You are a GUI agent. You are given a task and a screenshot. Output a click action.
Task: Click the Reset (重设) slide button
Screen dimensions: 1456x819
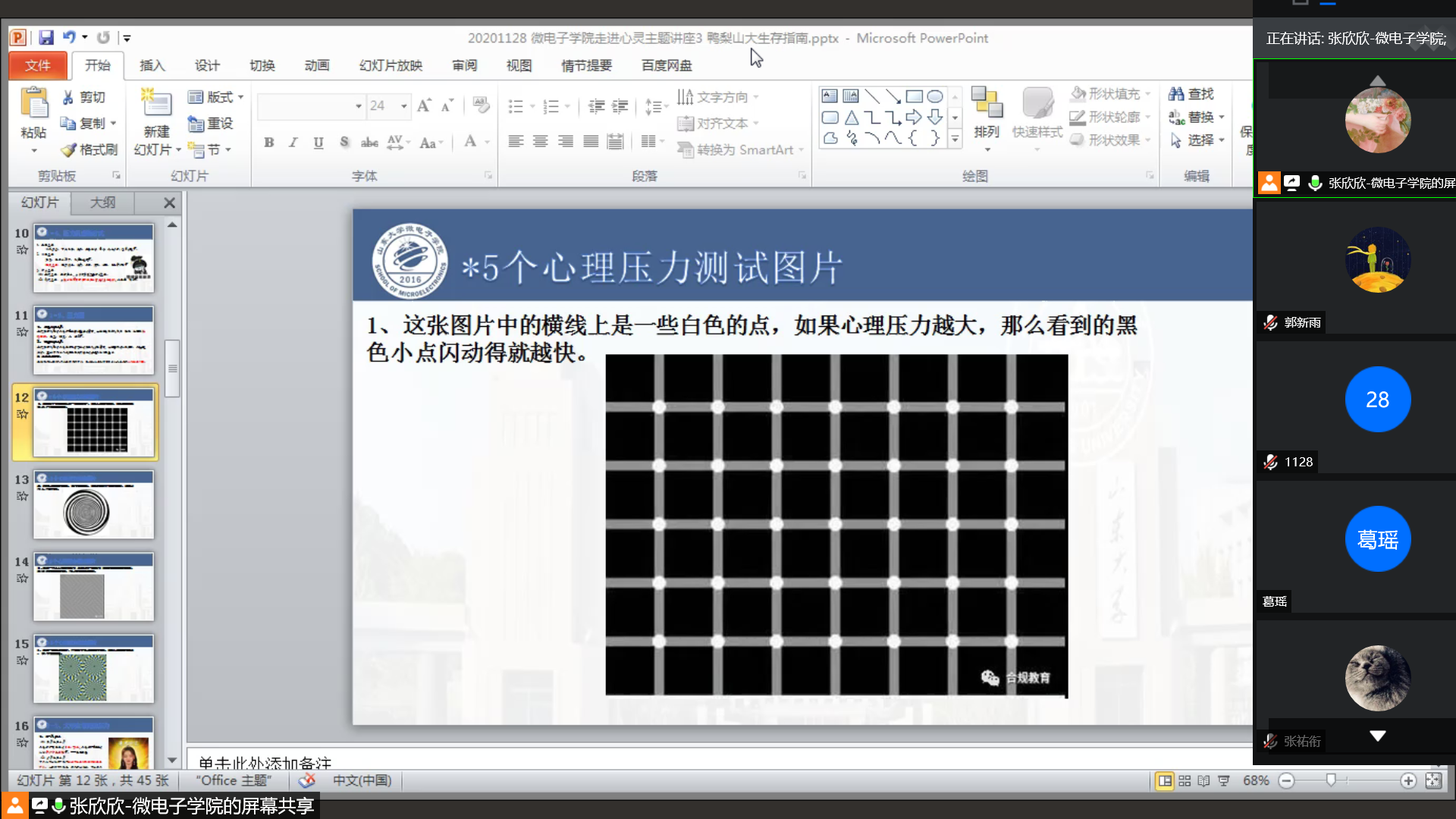point(210,124)
